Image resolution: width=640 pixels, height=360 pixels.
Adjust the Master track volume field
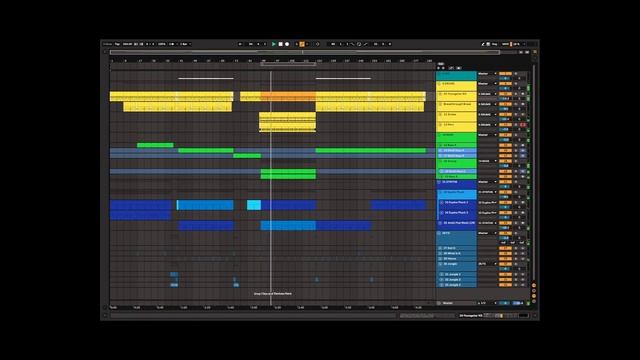pyautogui.click(x=504, y=303)
